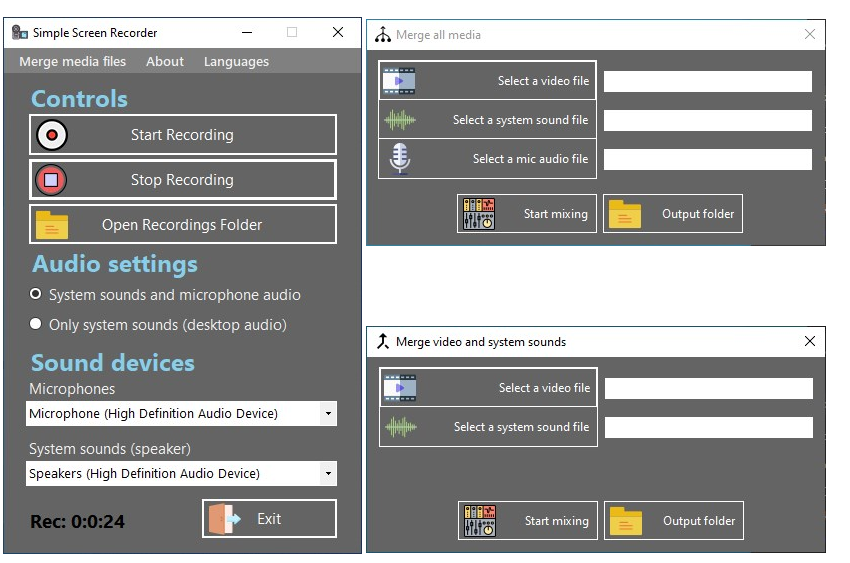850x563 pixels.
Task: Select Only system sounds (desktop audio) option
Action: pos(36,323)
